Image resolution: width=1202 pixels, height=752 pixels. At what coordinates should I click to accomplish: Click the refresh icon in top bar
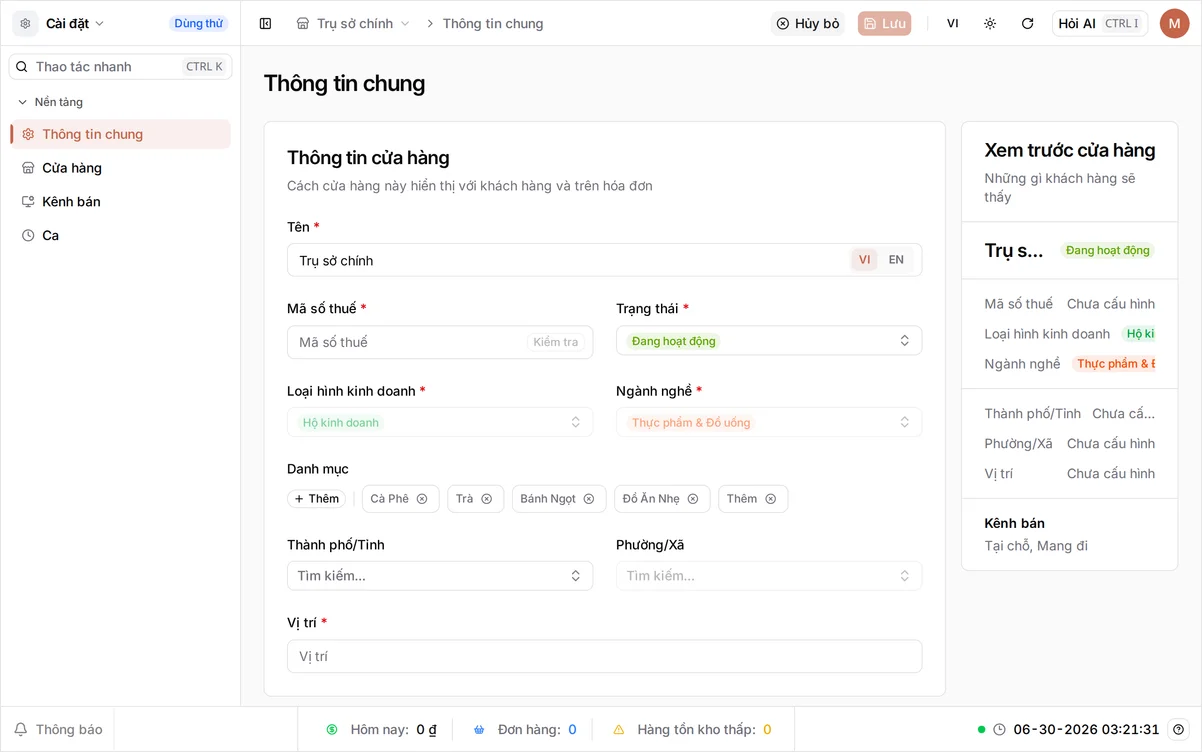[1027, 23]
